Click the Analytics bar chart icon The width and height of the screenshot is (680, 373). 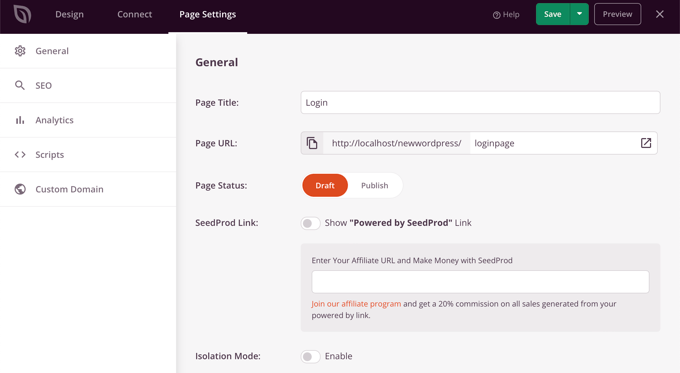click(20, 120)
